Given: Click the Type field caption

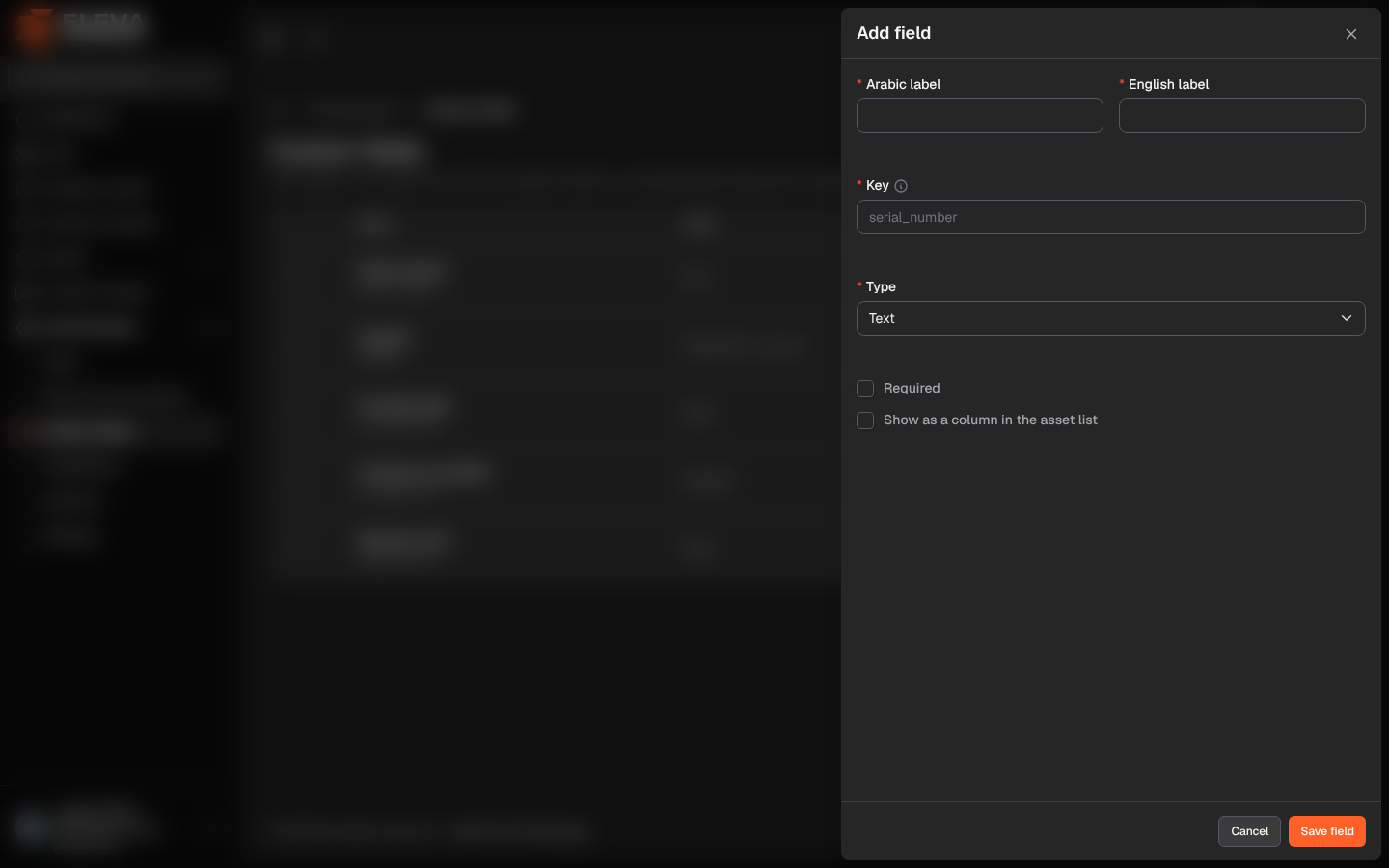Looking at the screenshot, I should [881, 286].
